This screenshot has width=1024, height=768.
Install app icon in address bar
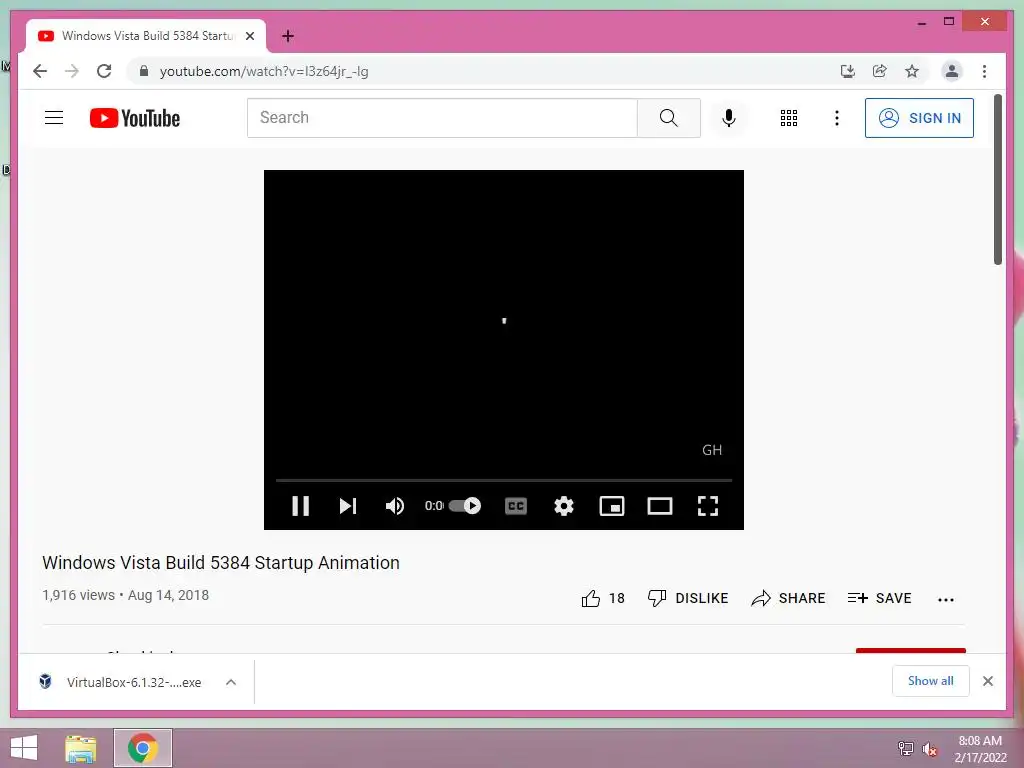[848, 71]
